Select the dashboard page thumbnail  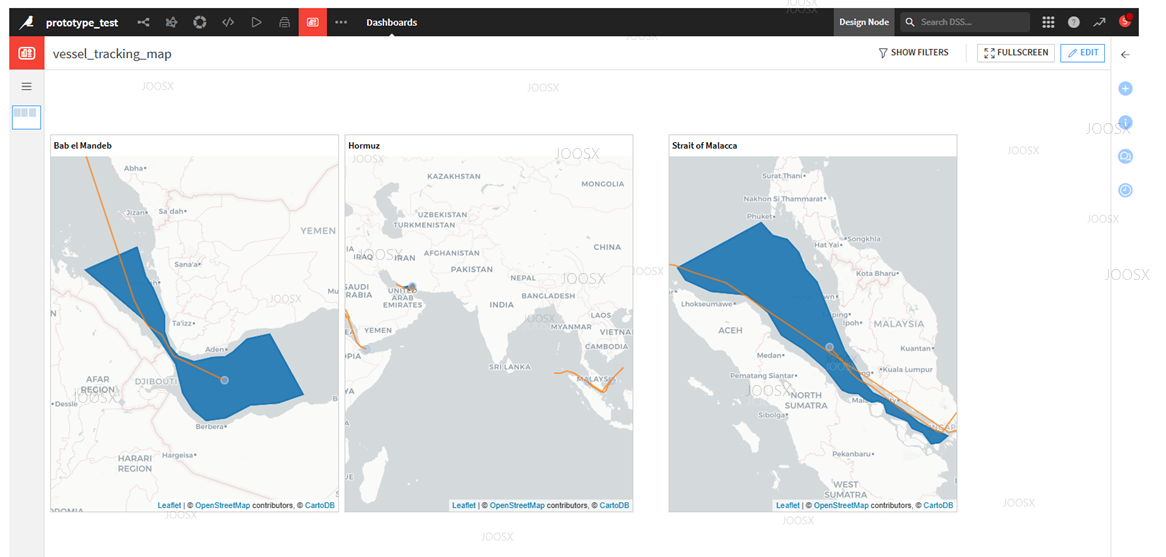[x=27, y=117]
